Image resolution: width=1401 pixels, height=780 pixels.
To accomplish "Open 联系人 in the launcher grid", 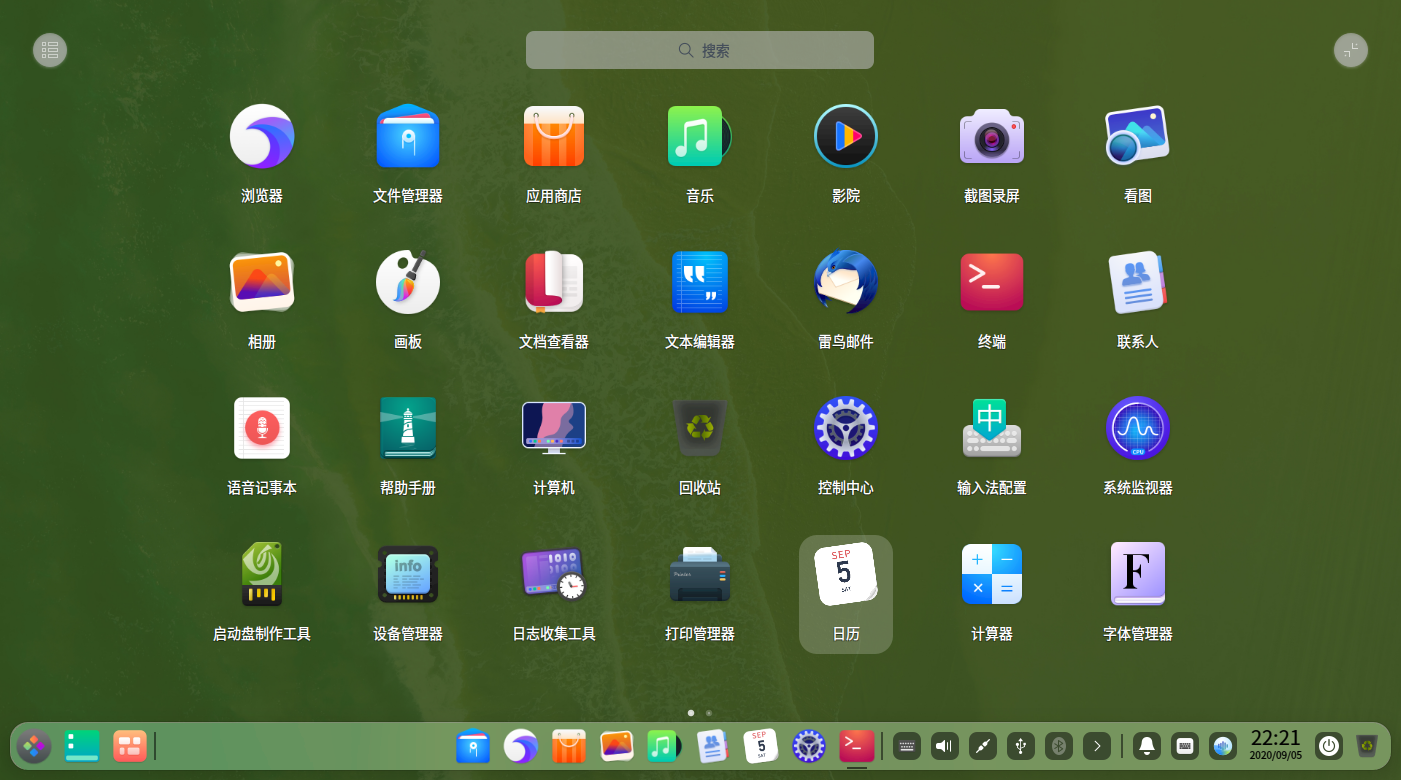I will [1138, 283].
